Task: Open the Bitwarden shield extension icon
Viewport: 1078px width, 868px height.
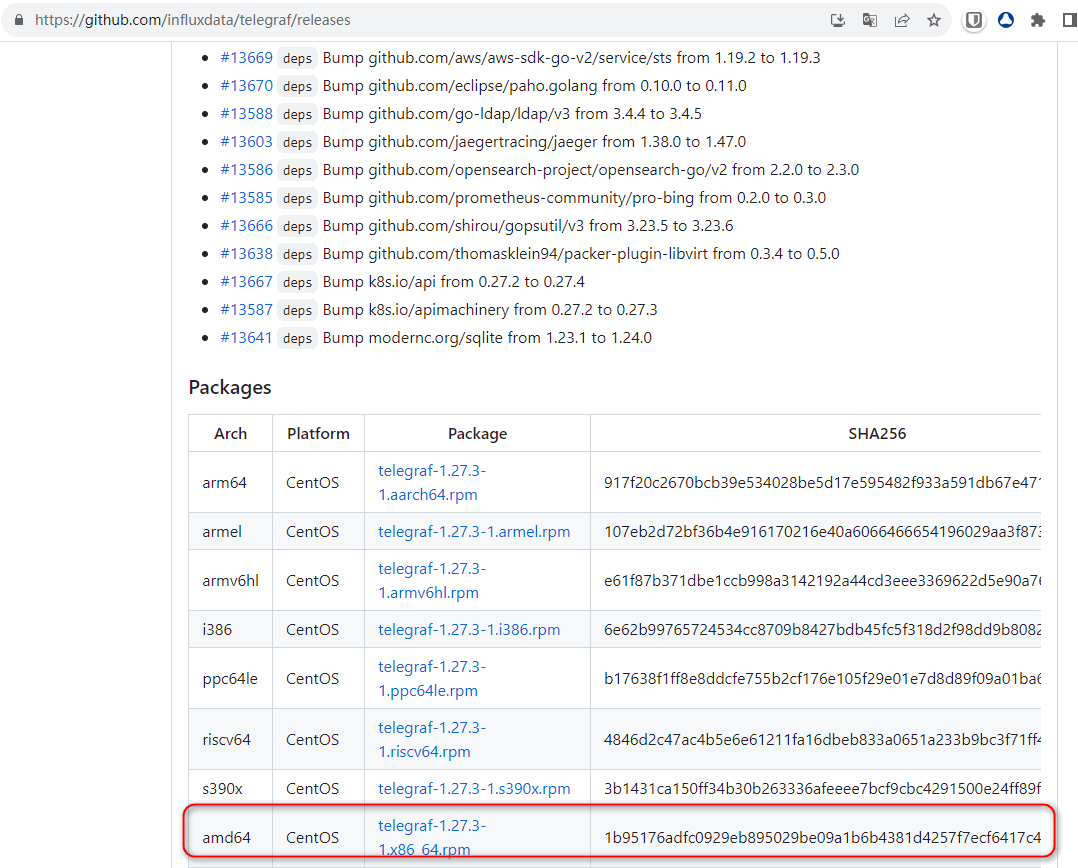Action: (974, 20)
